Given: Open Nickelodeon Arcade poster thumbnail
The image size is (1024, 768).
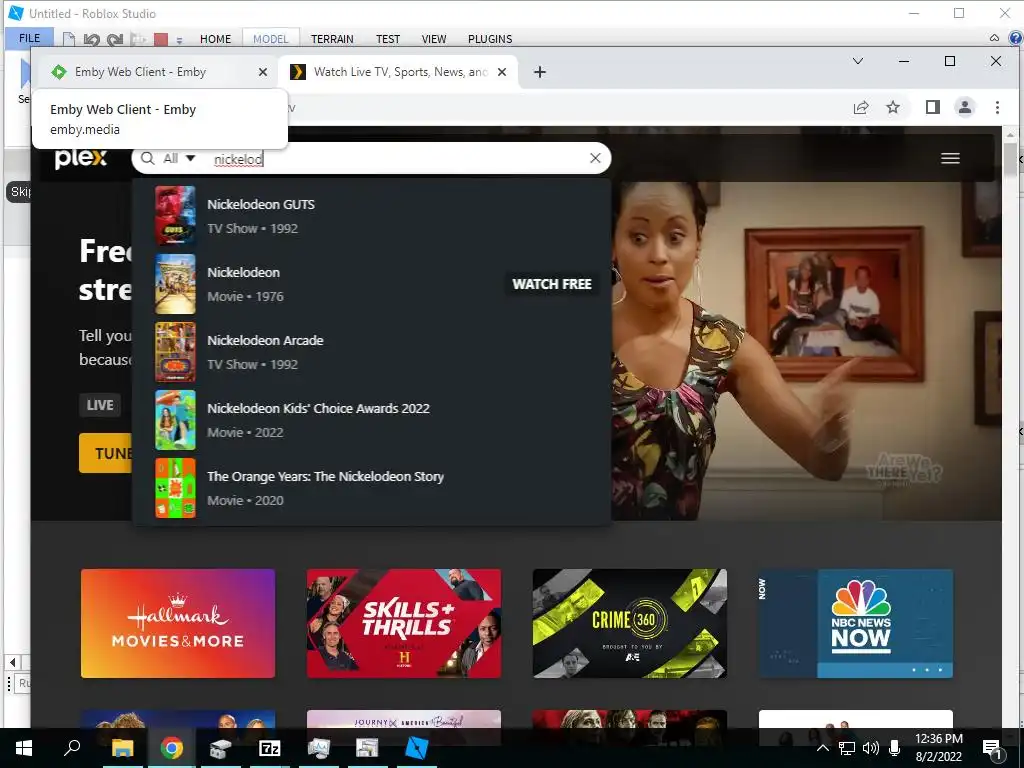Looking at the screenshot, I should coord(175,352).
